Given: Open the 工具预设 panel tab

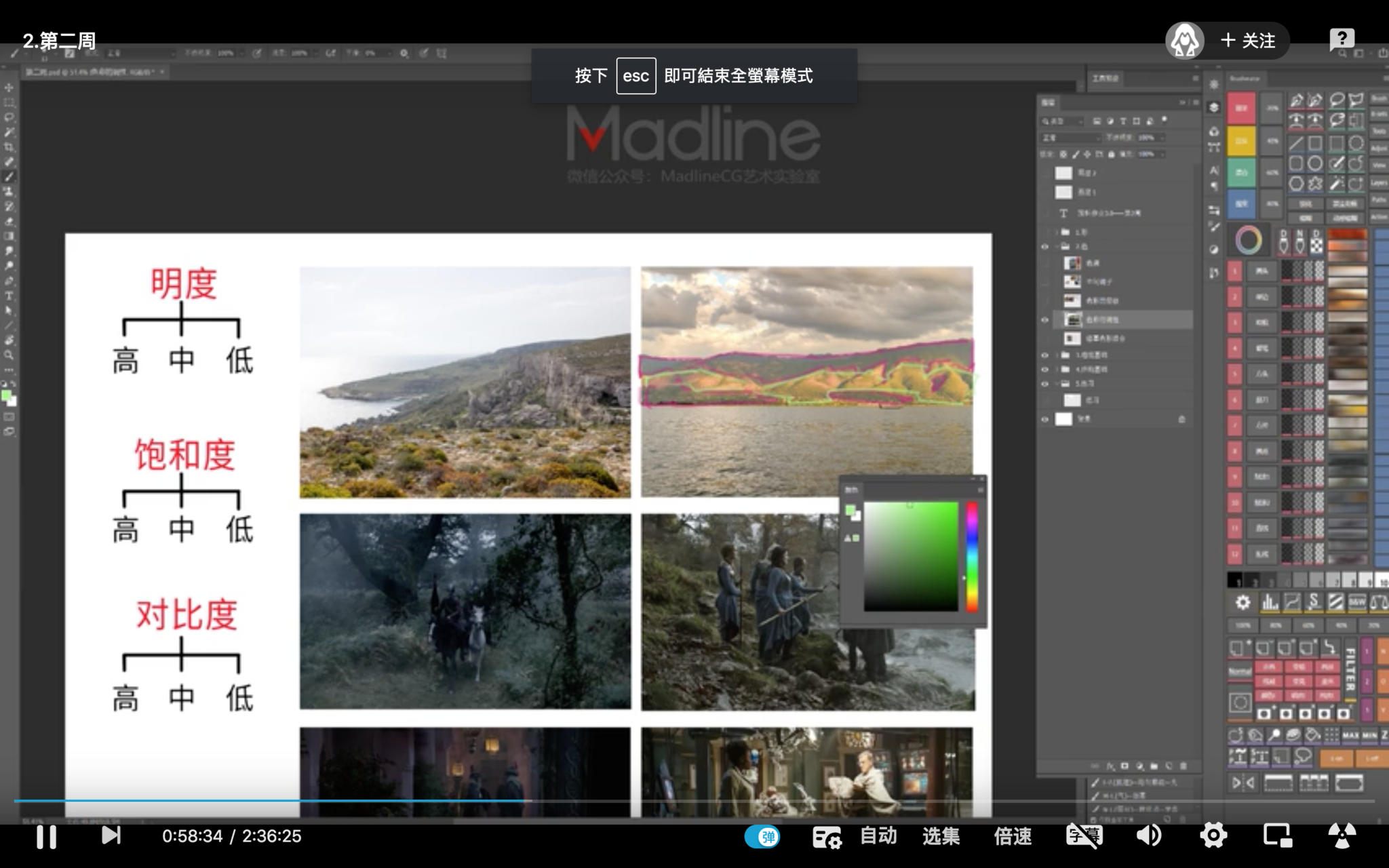Looking at the screenshot, I should [x=1106, y=78].
